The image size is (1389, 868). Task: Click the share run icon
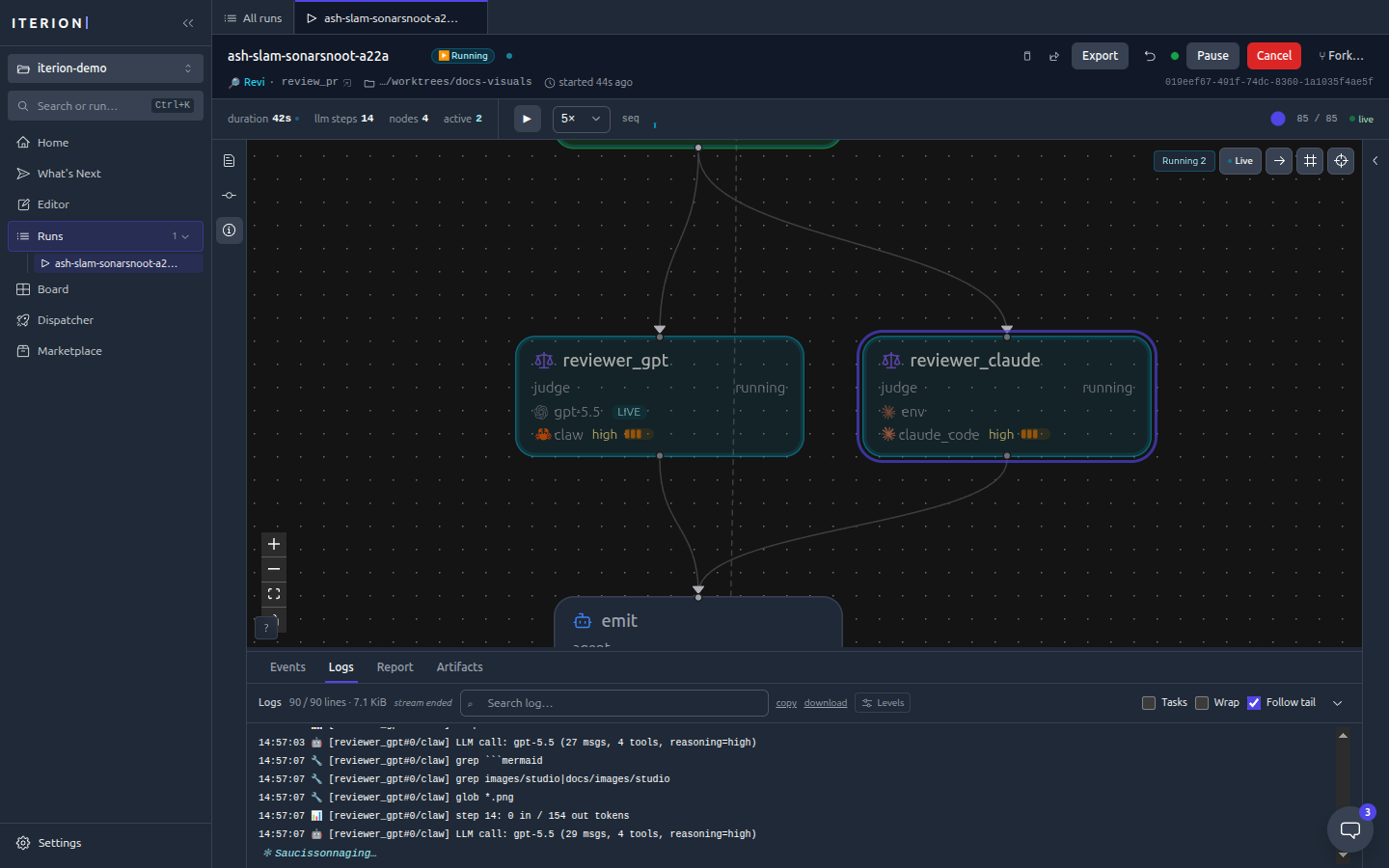tap(1054, 56)
